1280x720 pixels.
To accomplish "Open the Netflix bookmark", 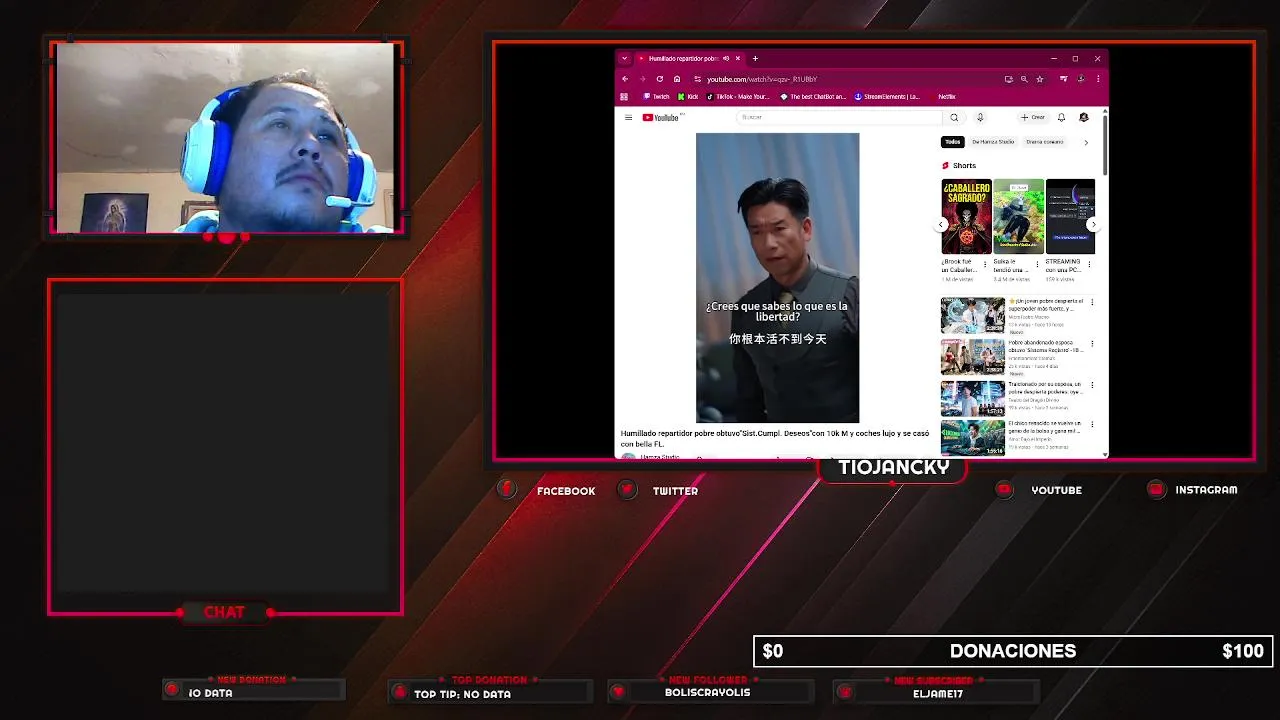I will click(x=942, y=97).
